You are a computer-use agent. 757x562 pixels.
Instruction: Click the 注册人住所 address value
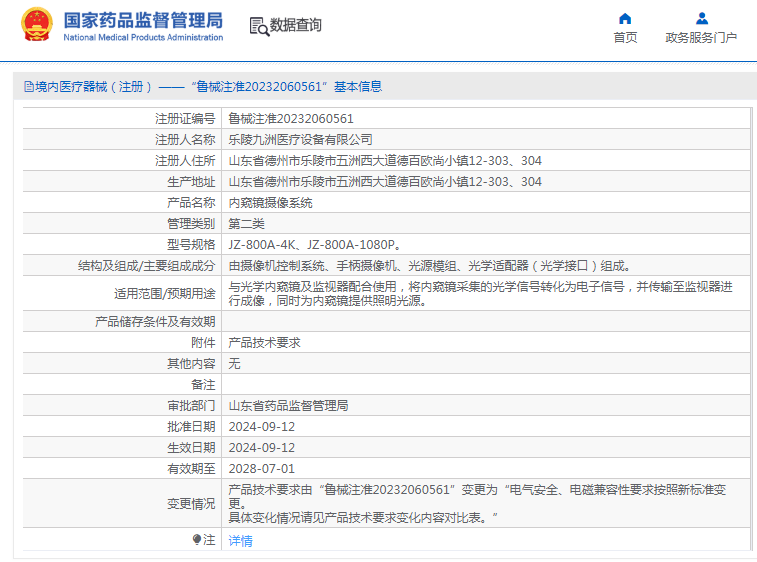(x=385, y=160)
